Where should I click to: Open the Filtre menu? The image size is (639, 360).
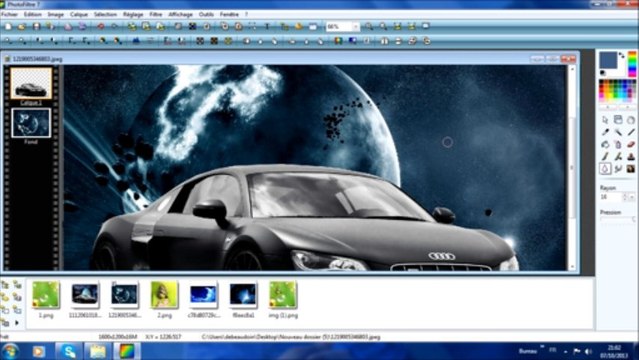click(x=156, y=14)
